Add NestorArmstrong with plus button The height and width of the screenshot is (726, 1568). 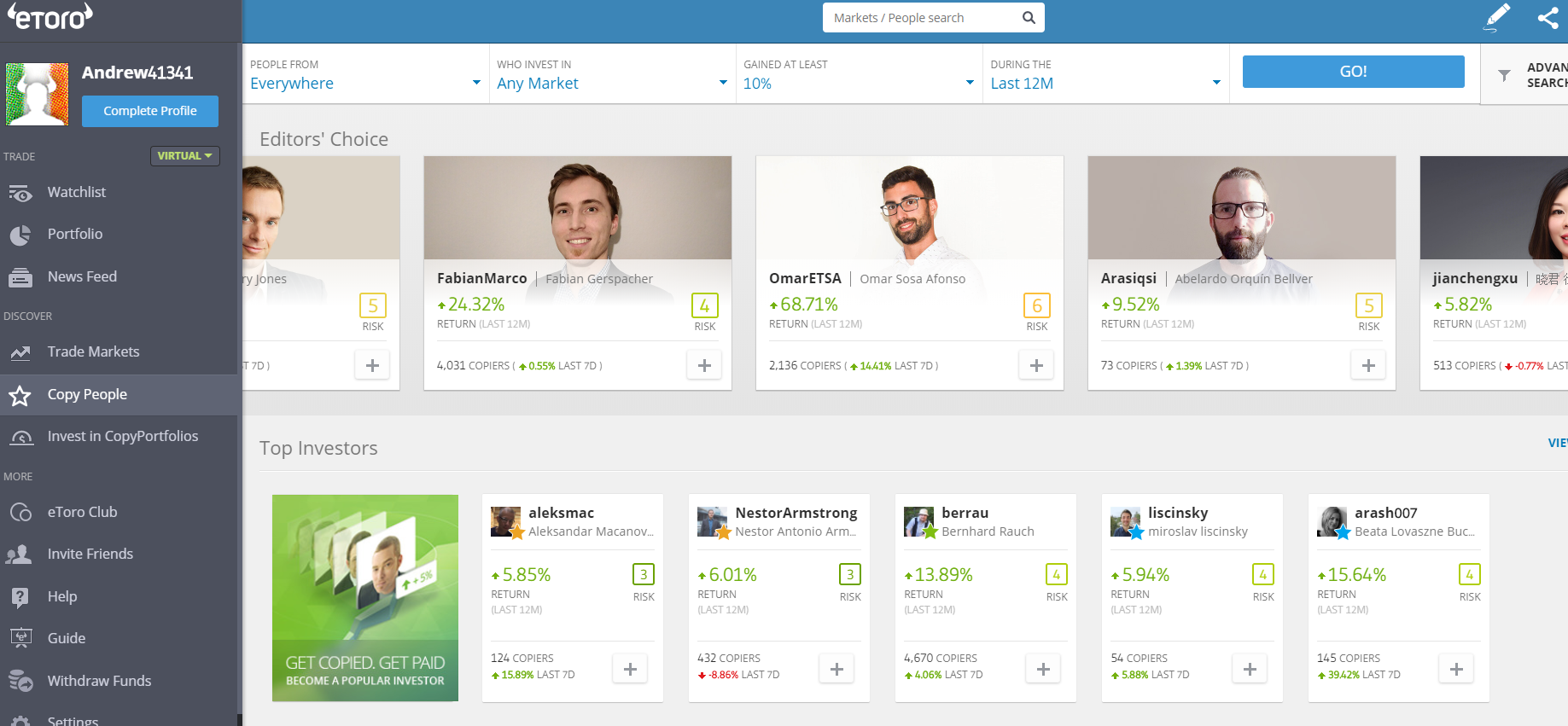pos(836,670)
